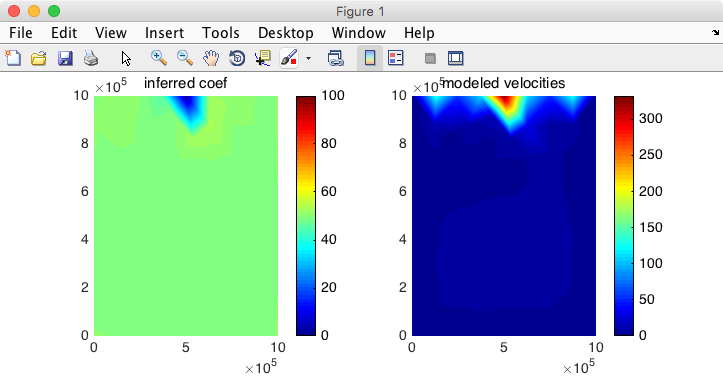Image resolution: width=723 pixels, height=377 pixels.
Task: Expand the brush color dropdown arrow
Action: coord(308,59)
